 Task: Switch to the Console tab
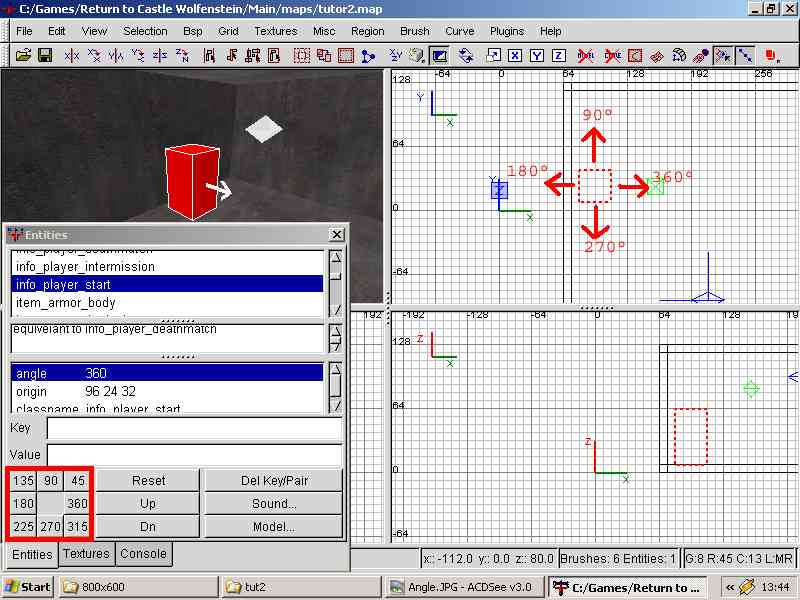click(x=143, y=553)
